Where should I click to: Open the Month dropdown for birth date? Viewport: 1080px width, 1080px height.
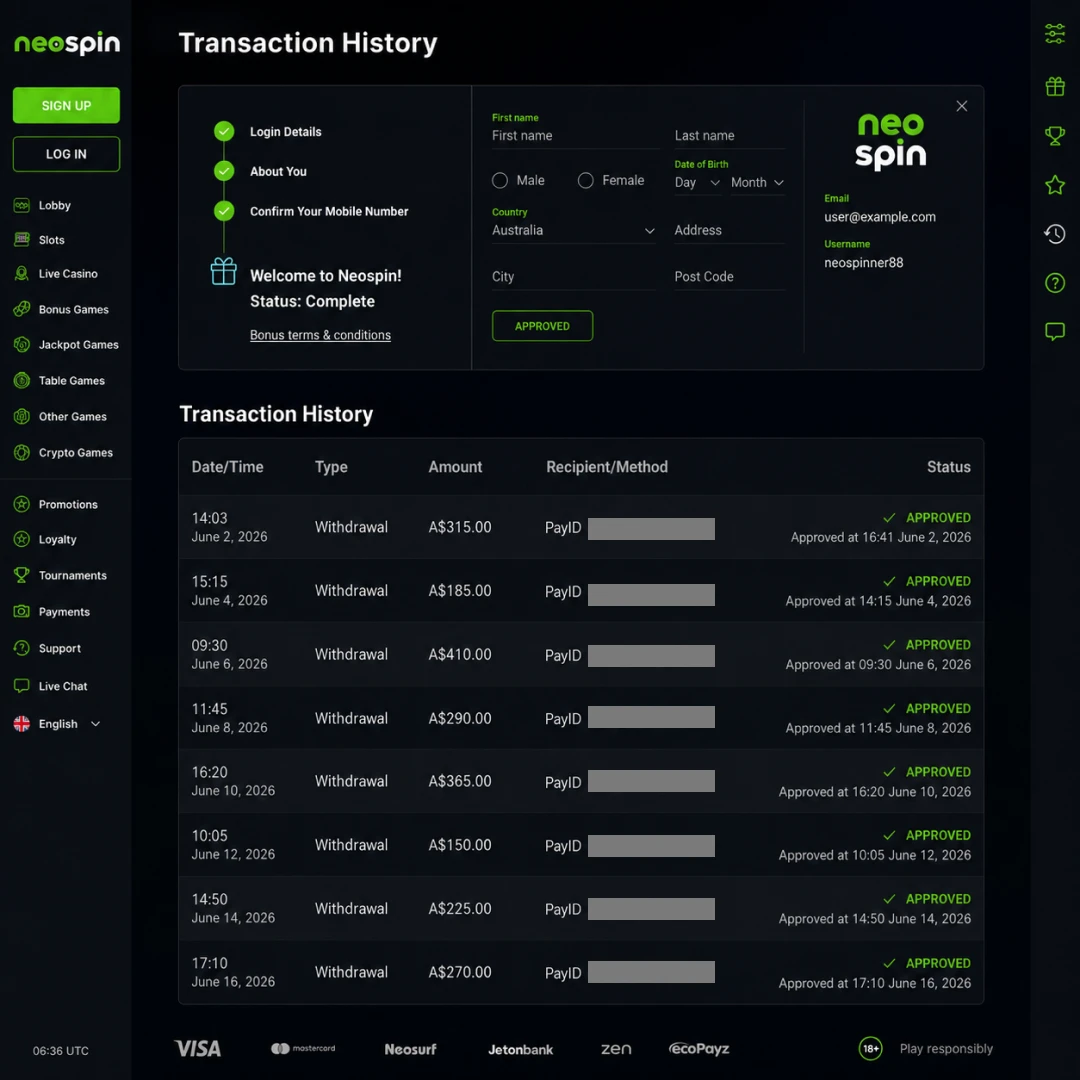coord(758,183)
